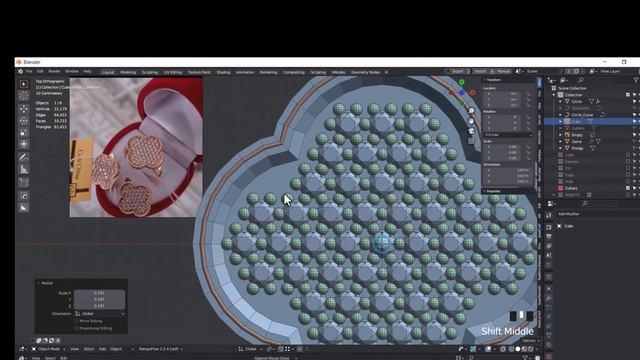Select the Select Box tool
The height and width of the screenshot is (360, 640).
(24, 84)
